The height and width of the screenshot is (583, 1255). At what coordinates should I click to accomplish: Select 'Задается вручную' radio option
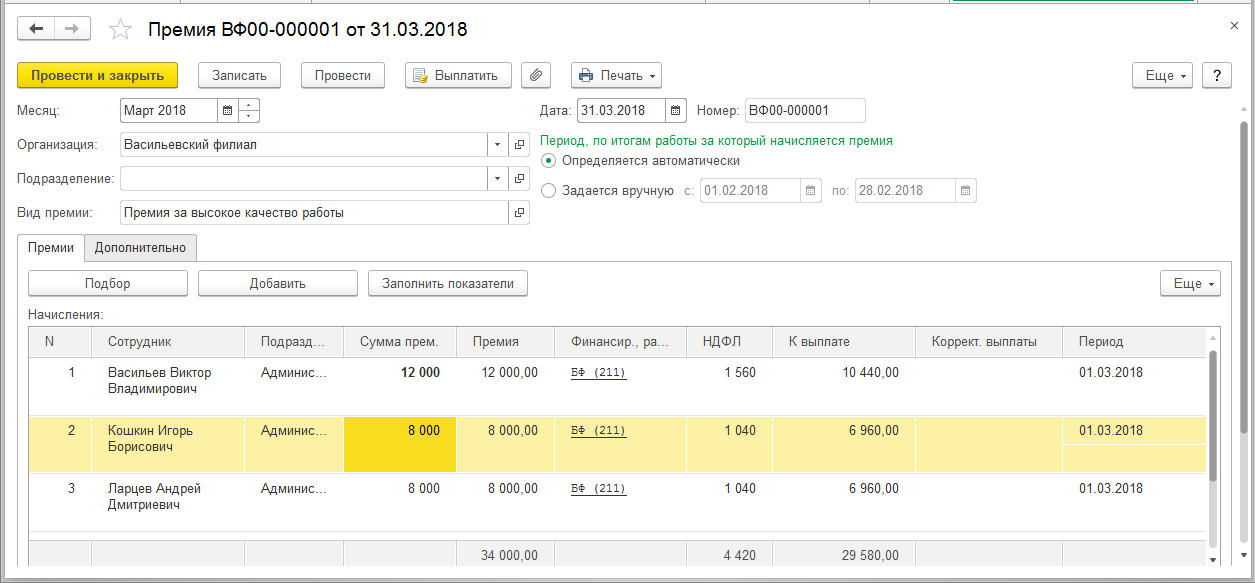547,190
